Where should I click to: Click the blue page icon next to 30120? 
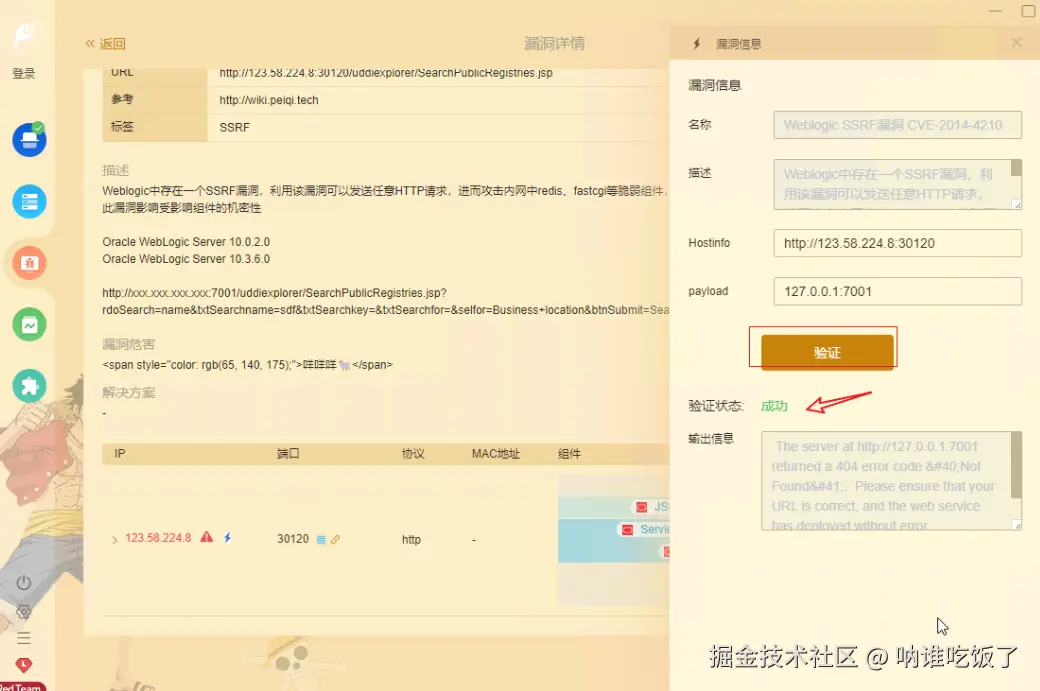[x=321, y=540]
